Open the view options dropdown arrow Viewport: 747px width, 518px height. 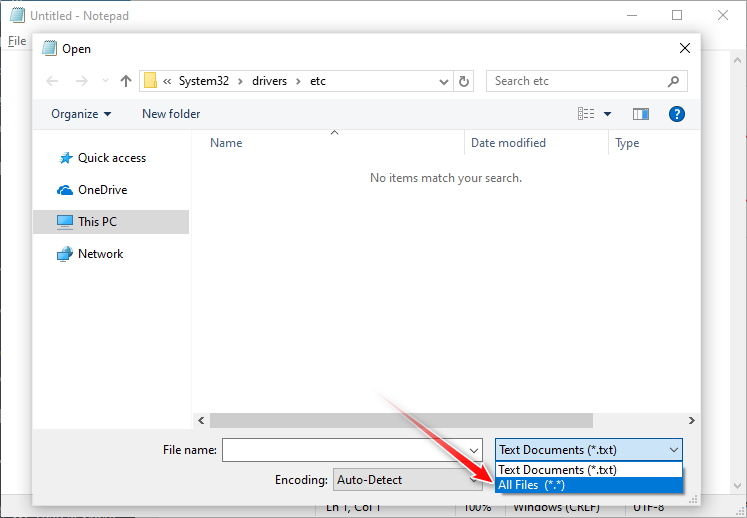(x=607, y=114)
